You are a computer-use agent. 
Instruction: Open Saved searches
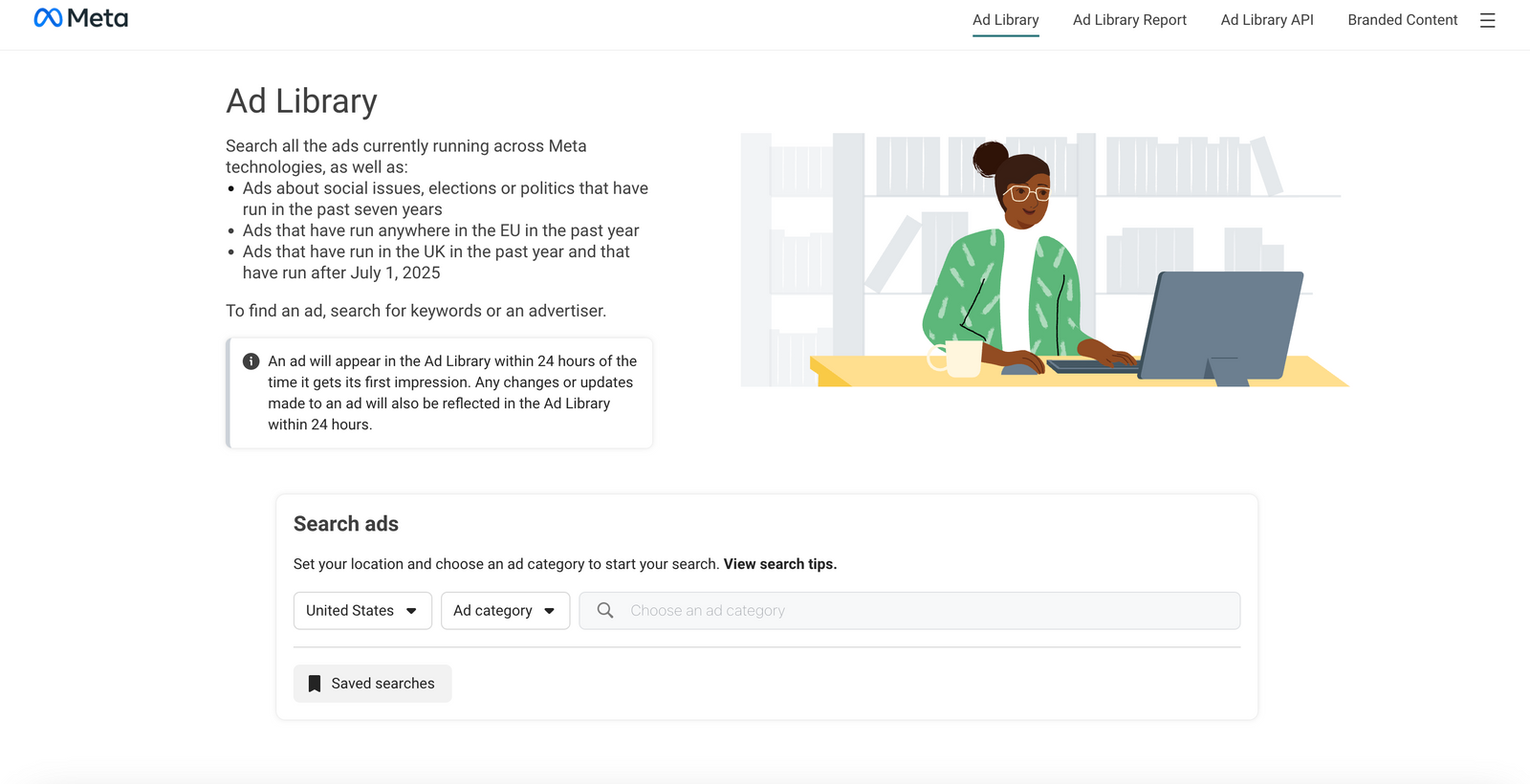[x=373, y=684]
